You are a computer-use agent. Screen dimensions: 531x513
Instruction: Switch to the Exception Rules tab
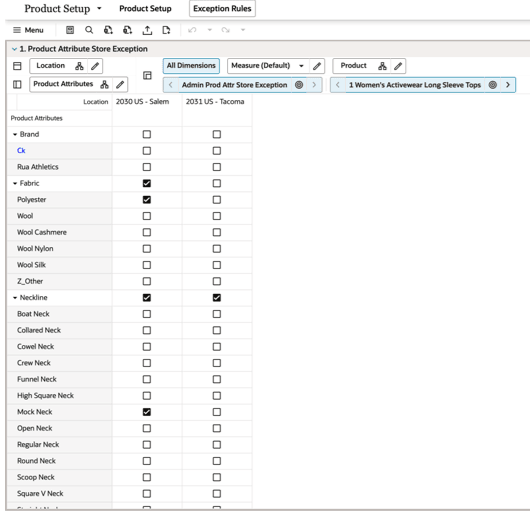222,9
